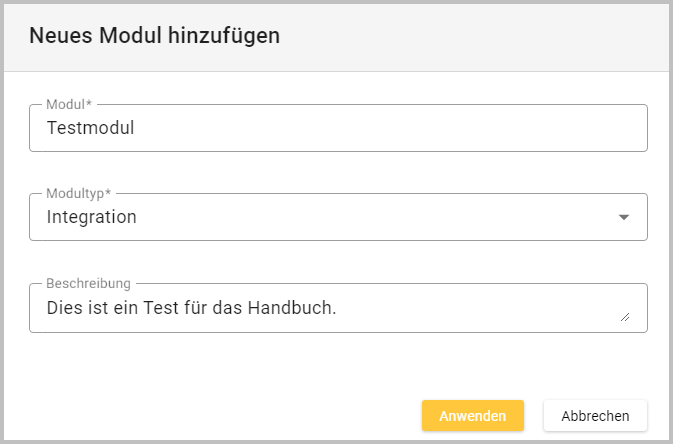Click the Modul* field label
This screenshot has height=444, width=673.
(x=69, y=105)
